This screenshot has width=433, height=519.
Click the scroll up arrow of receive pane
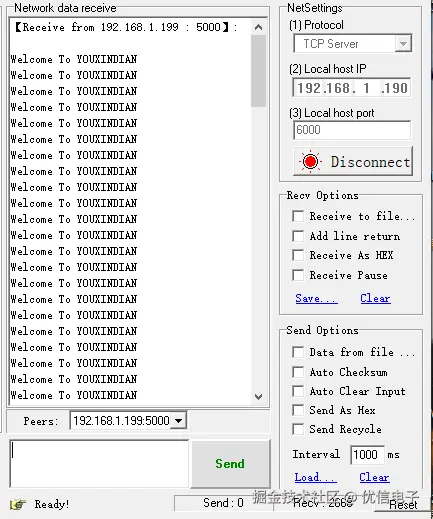(x=258, y=27)
